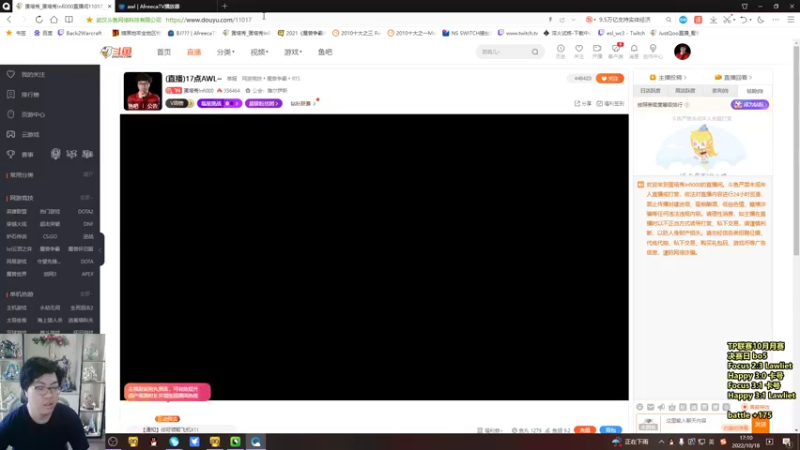The image size is (800, 450).
Task: Click the chat emoji smiley icon
Action: [640, 407]
